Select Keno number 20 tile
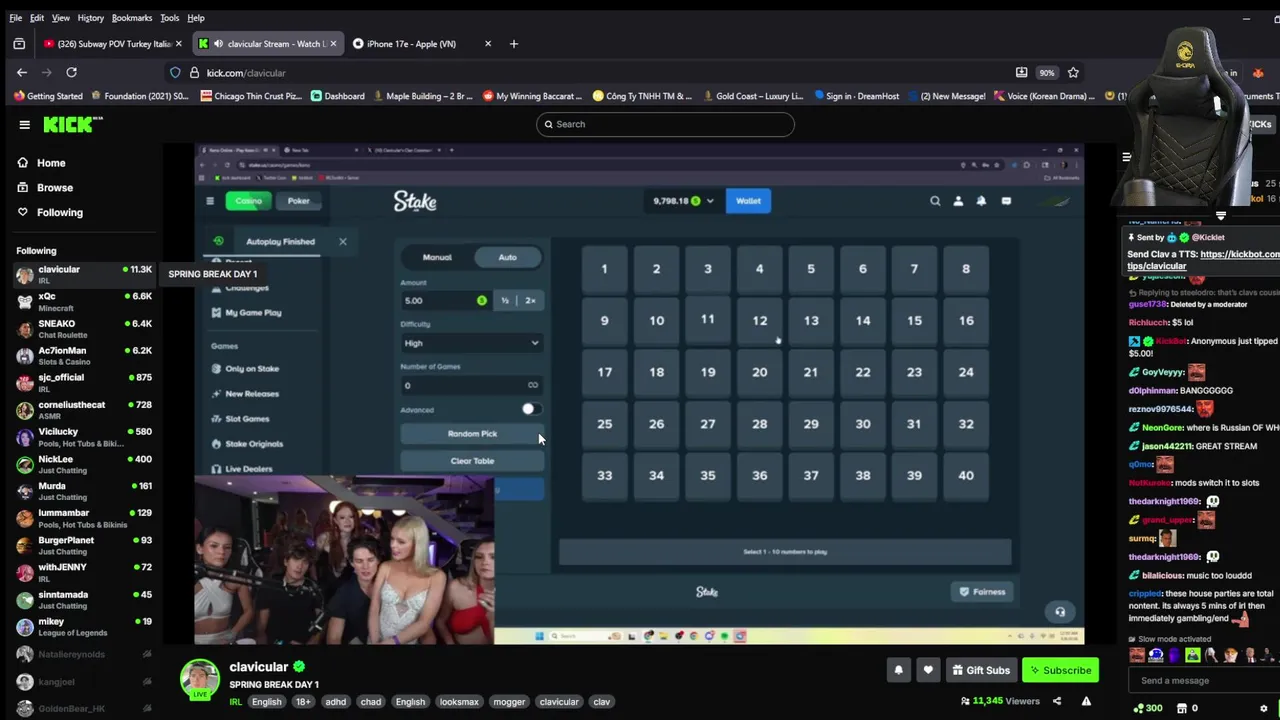 click(760, 372)
